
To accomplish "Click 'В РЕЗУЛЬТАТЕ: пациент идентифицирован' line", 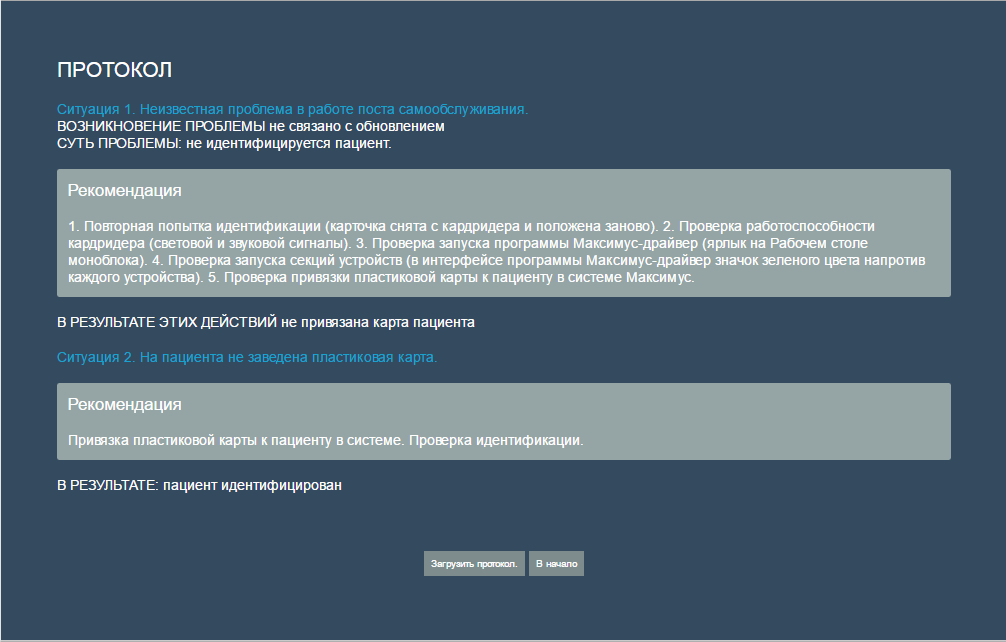I will pyautogui.click(x=200, y=486).
